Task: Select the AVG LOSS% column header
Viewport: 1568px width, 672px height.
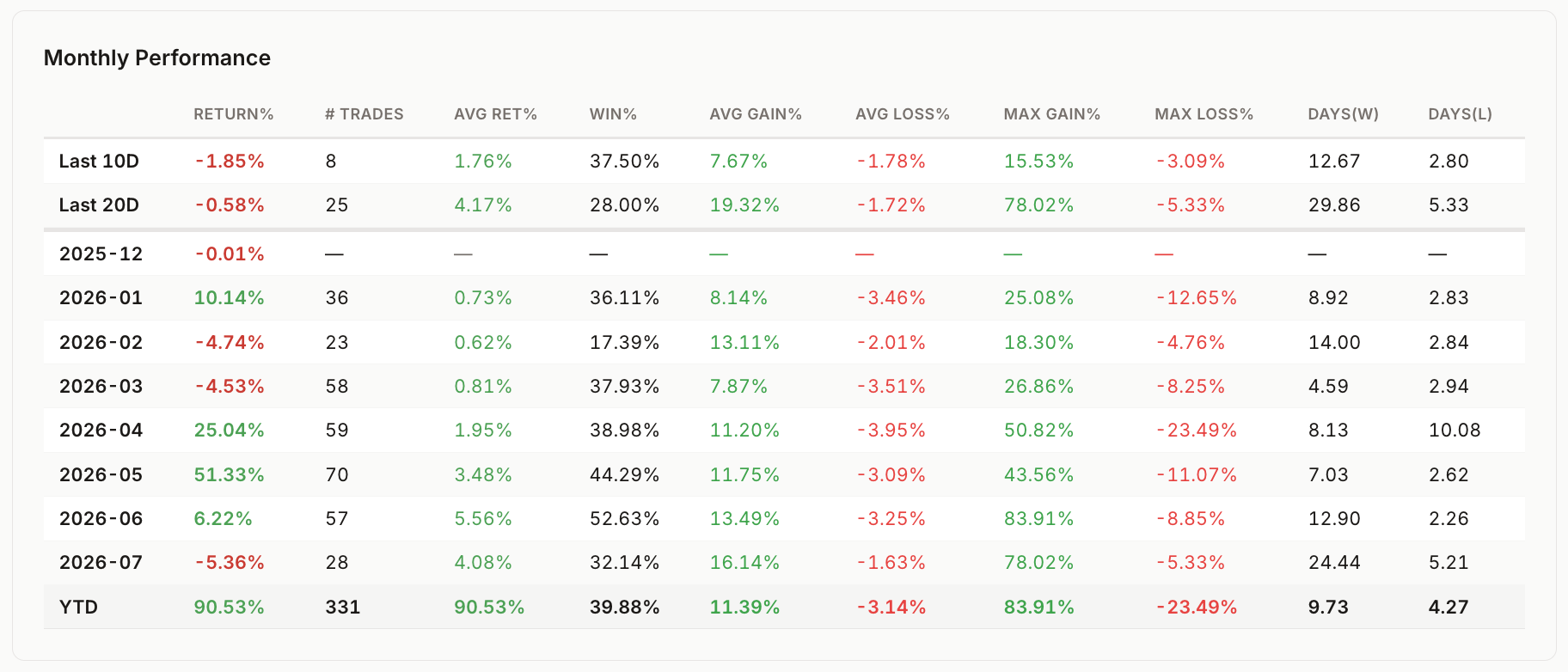Action: click(903, 114)
